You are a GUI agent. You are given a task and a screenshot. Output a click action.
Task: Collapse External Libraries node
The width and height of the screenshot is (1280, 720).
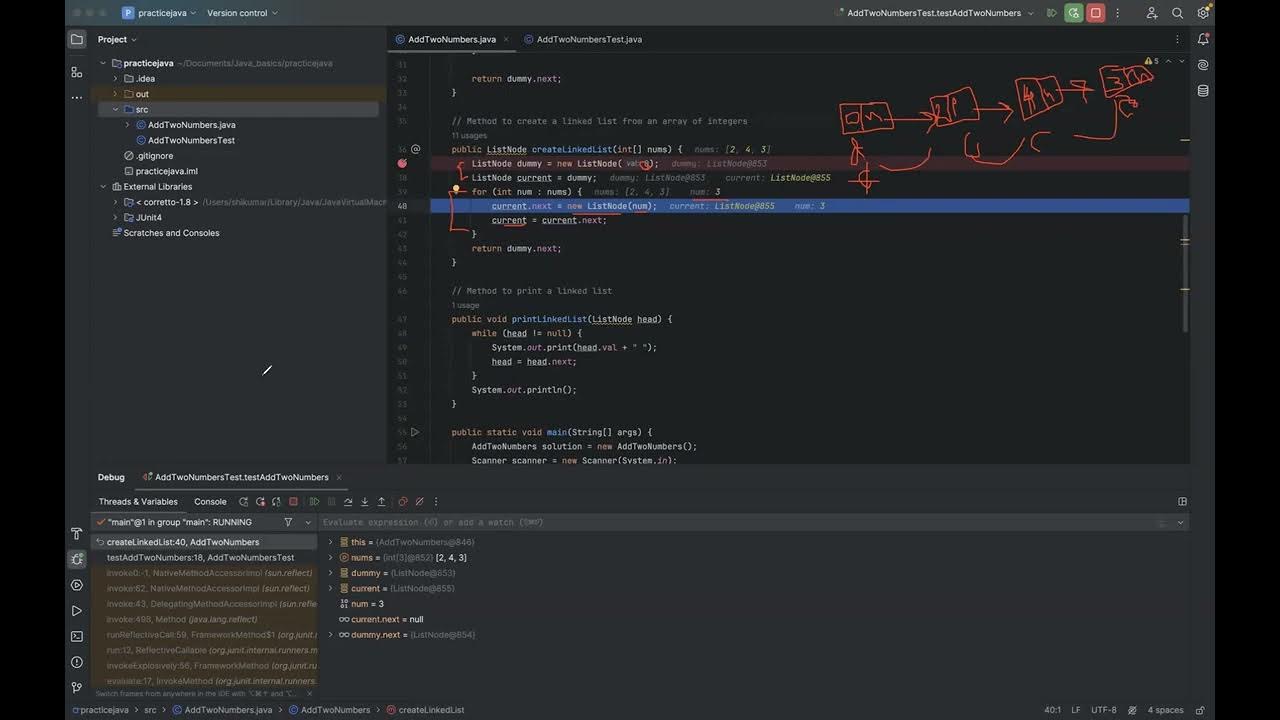[x=103, y=187]
